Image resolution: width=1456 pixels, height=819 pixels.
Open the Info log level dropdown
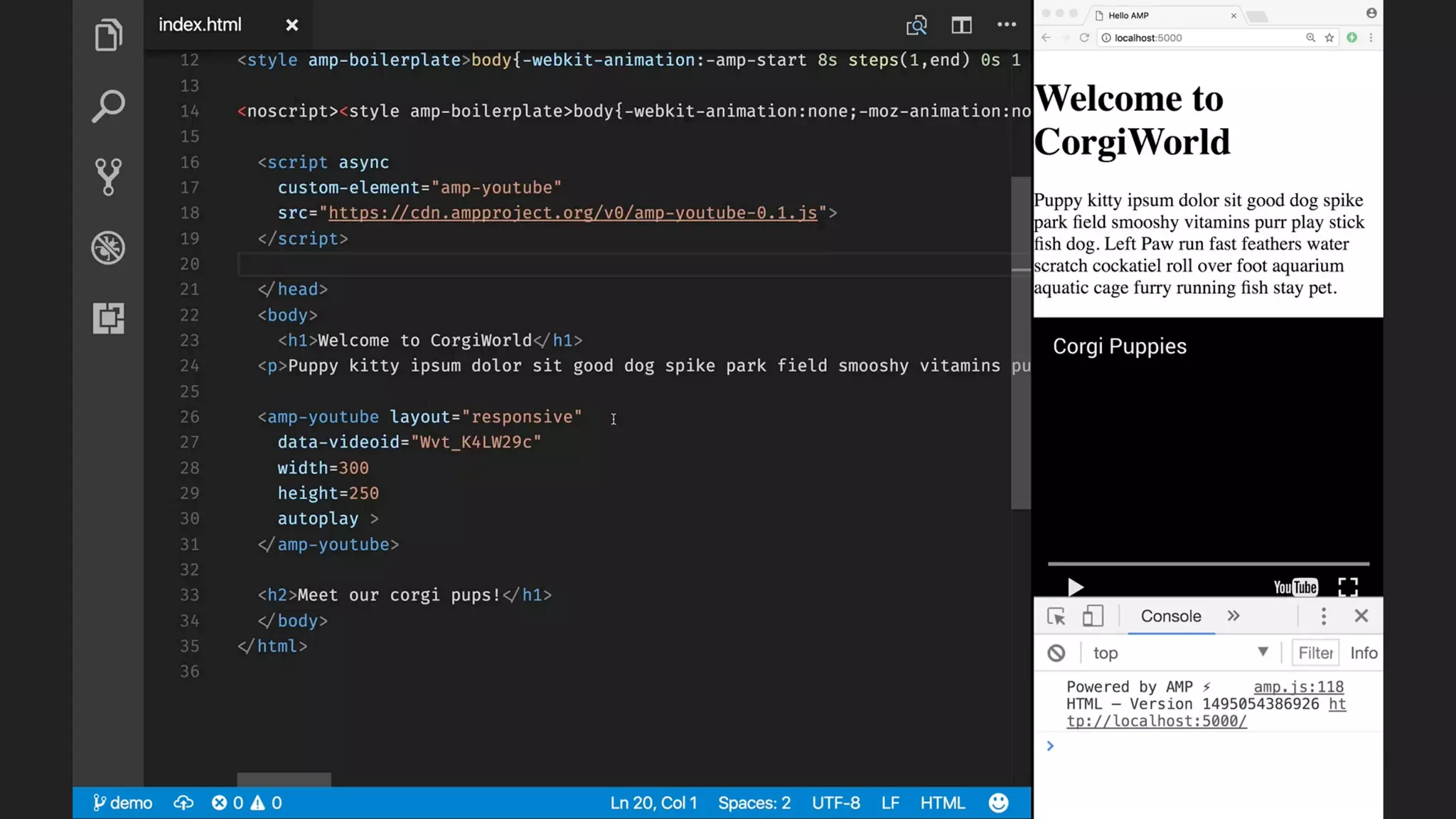1363,653
